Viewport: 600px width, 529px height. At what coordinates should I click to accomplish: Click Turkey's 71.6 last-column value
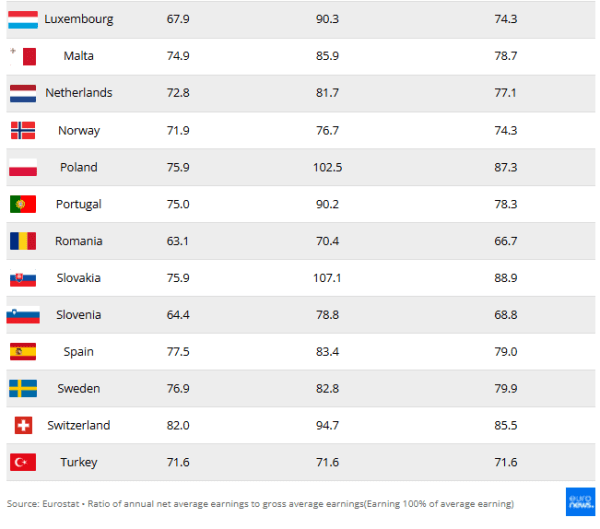pyautogui.click(x=505, y=462)
